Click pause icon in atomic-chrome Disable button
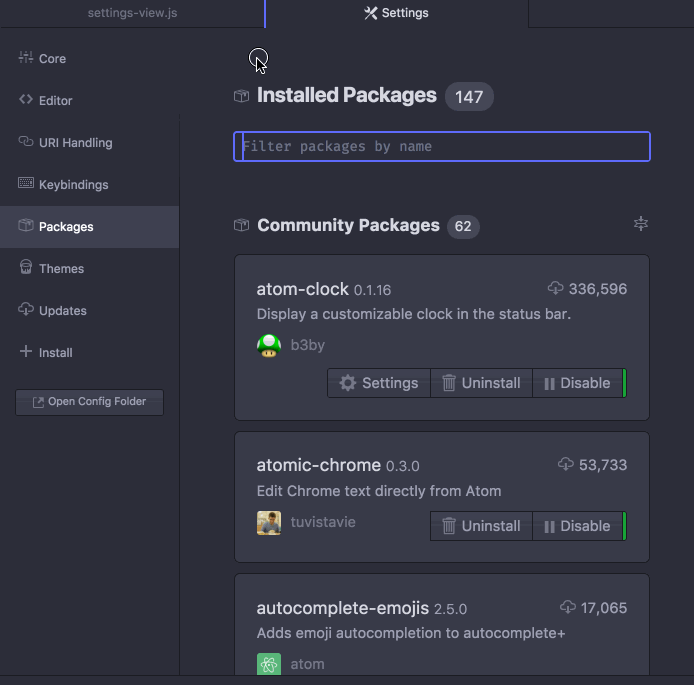The height and width of the screenshot is (685, 694). (x=549, y=527)
